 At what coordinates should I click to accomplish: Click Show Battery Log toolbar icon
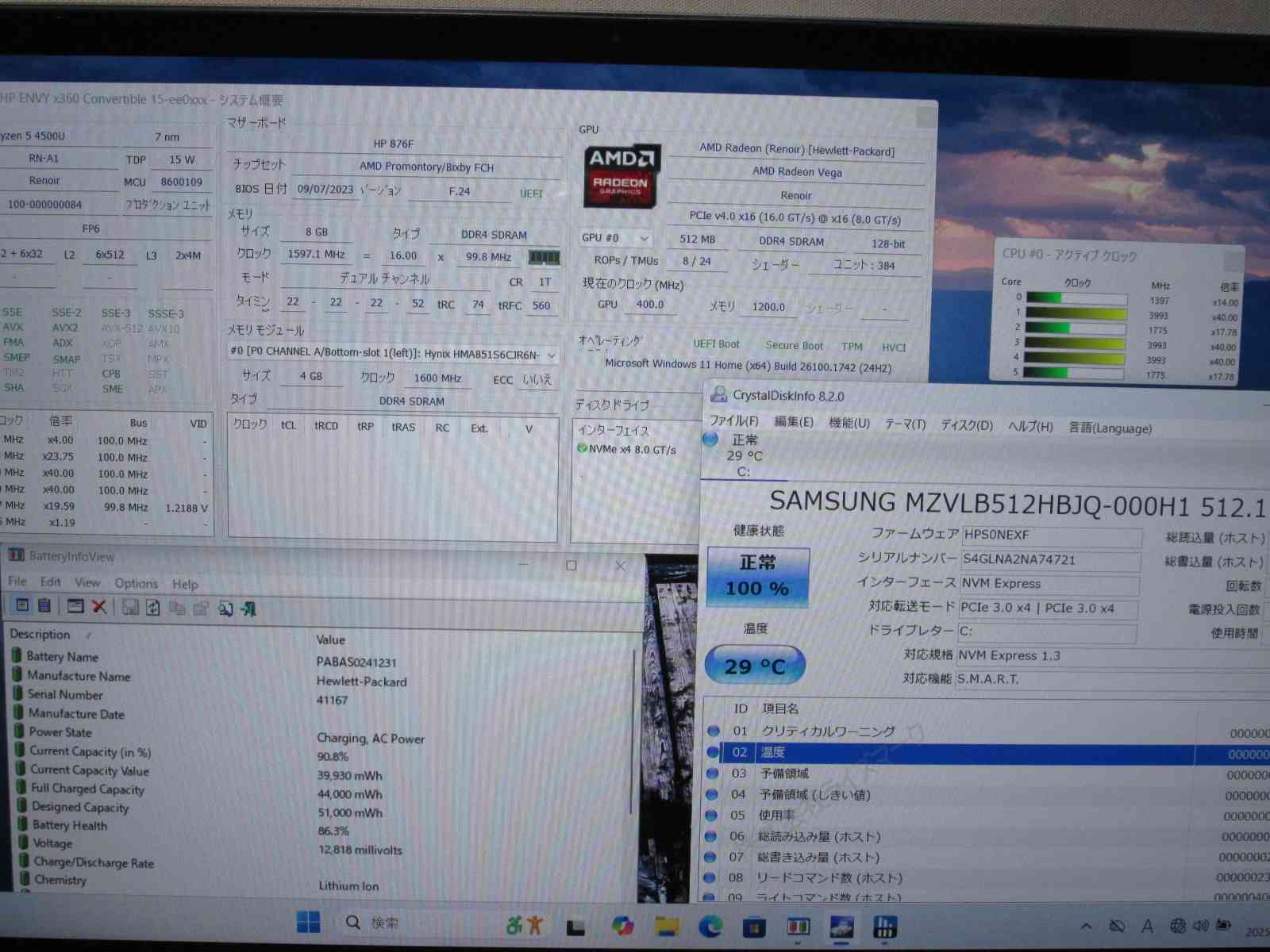[x=44, y=606]
